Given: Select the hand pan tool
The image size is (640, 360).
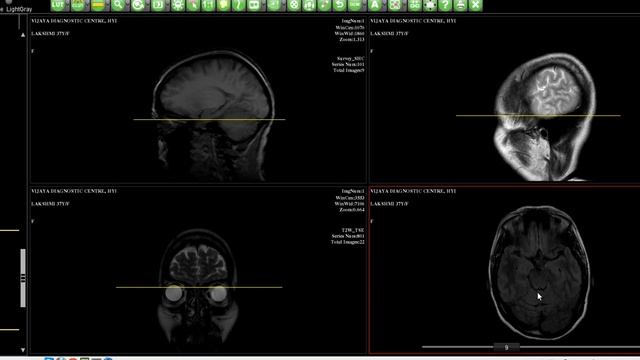Looking at the screenshot, I should coord(223,5).
